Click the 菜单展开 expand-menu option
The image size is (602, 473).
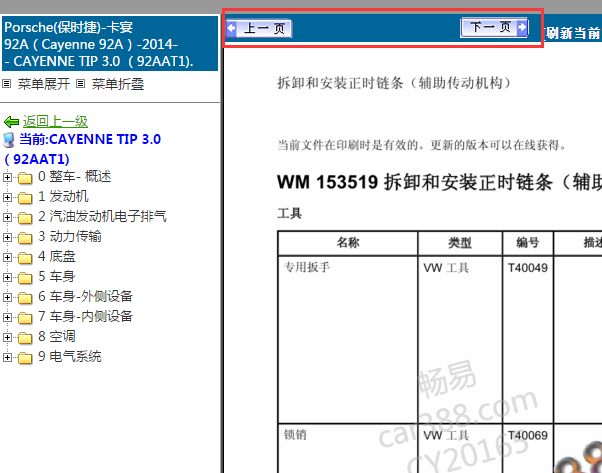click(43, 84)
